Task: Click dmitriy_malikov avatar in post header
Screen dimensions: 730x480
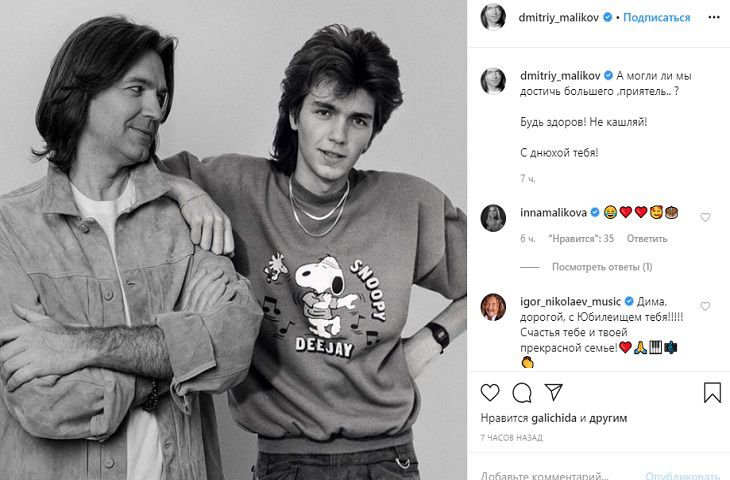Action: (493, 17)
